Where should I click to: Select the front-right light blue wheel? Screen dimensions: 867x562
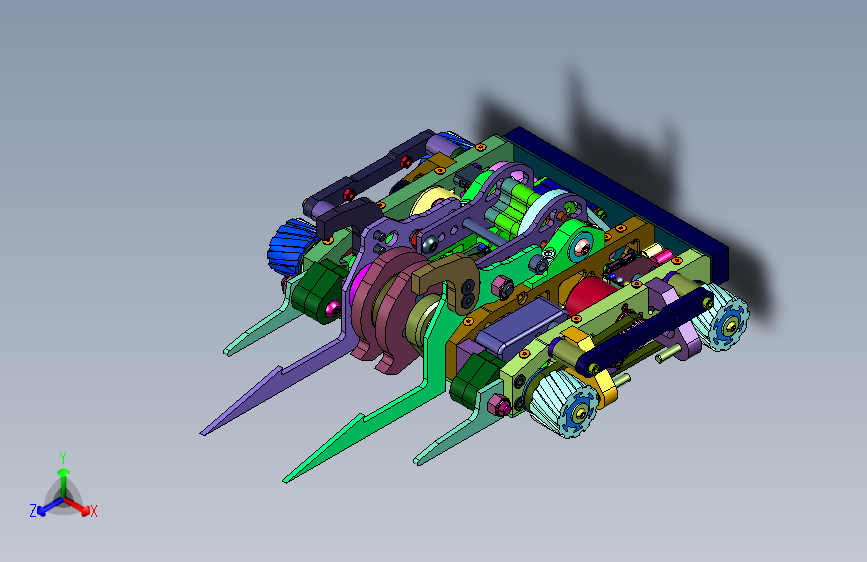[564, 404]
